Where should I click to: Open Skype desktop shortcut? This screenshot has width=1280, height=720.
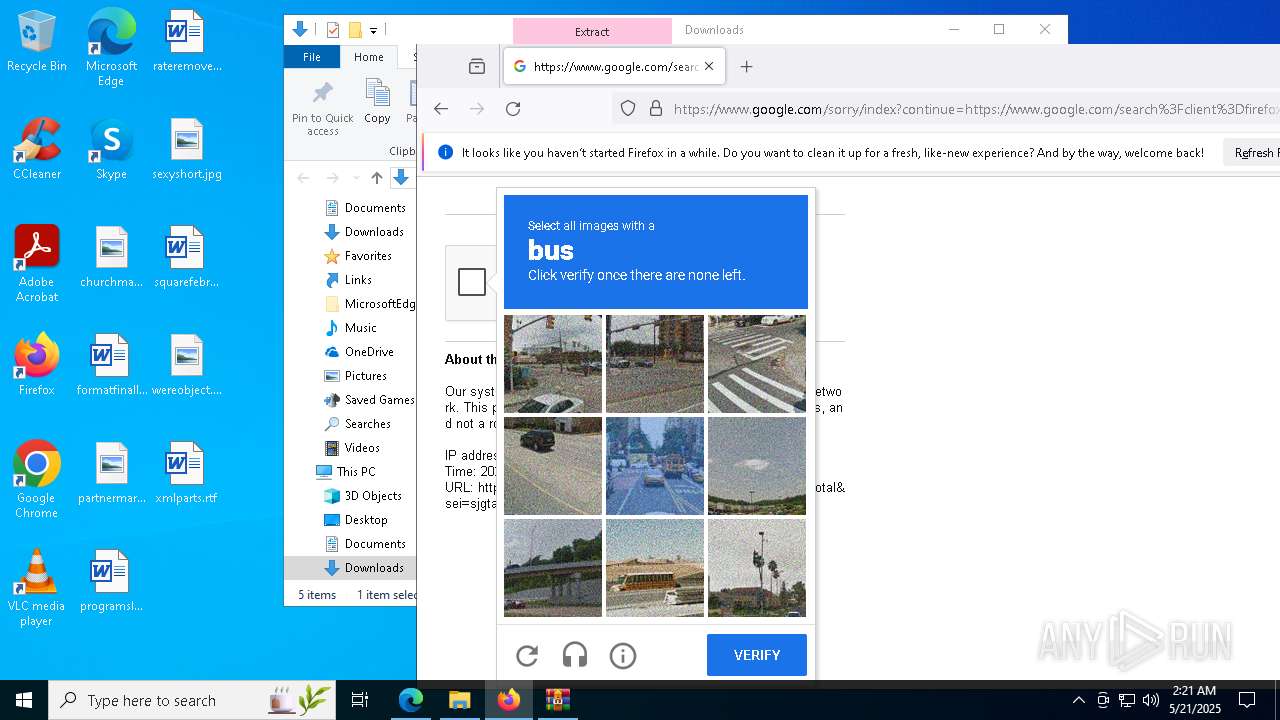111,150
